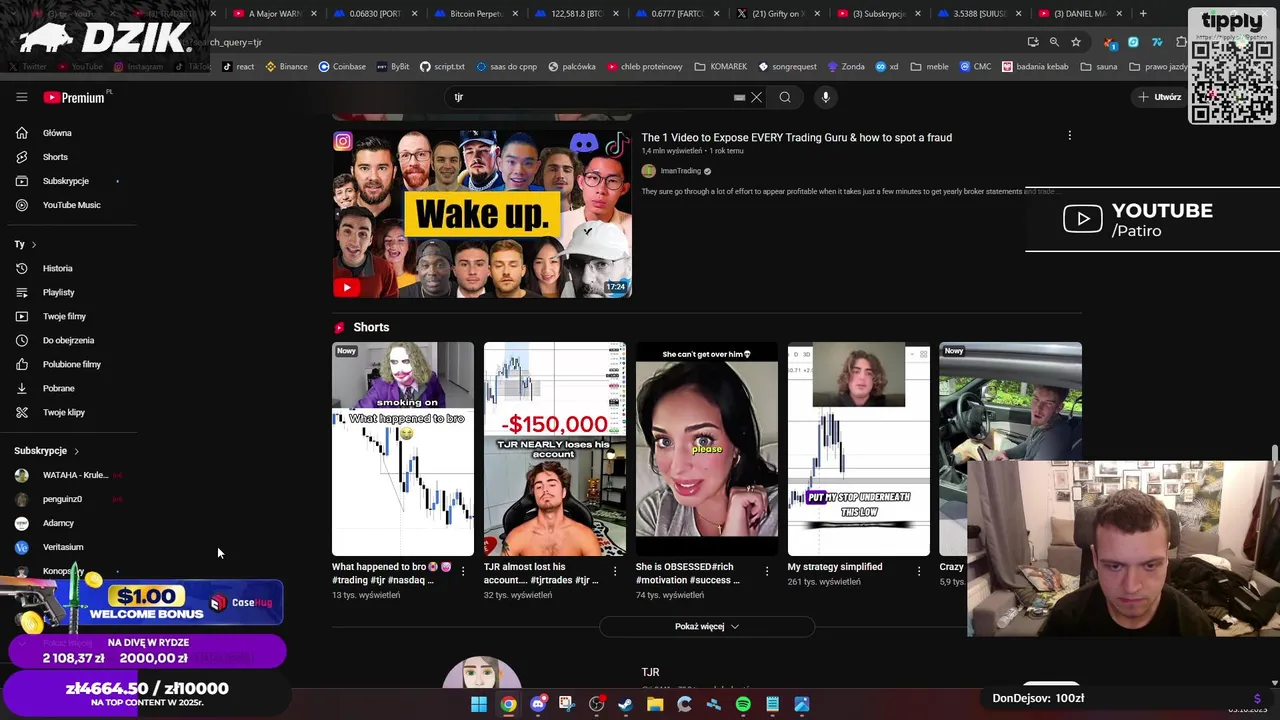
Task: Click the Utwórz create button
Action: point(1159,97)
